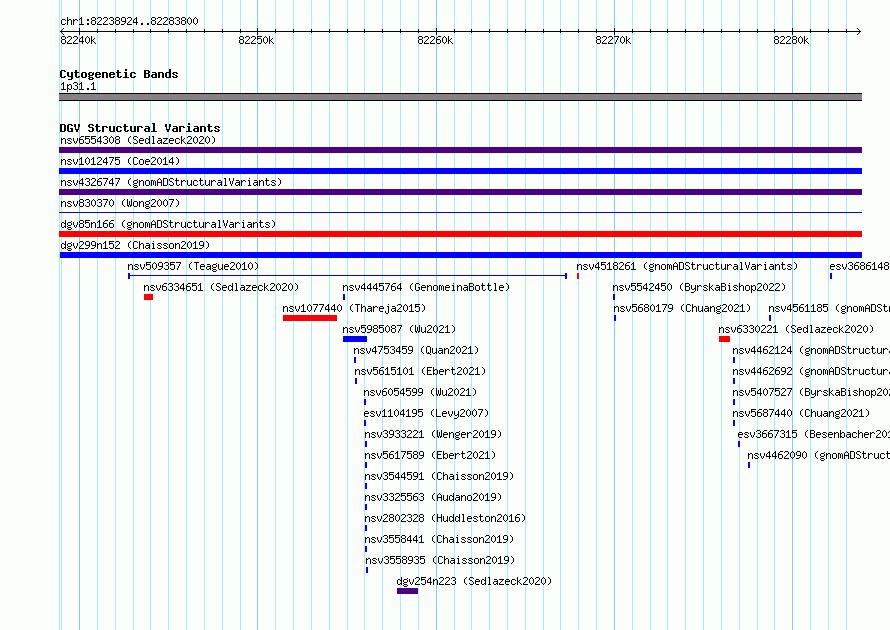This screenshot has height=630, width=890.
Task: Click the purple bar of nsv6554308
Action: coord(460,150)
